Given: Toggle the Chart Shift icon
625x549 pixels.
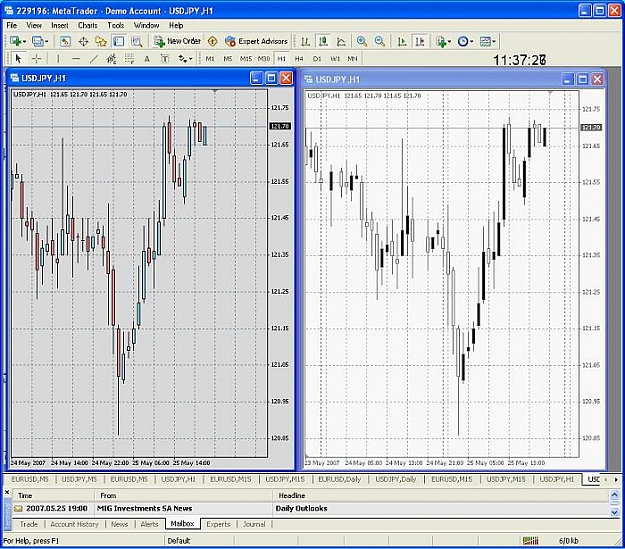Looking at the screenshot, I should point(420,41).
